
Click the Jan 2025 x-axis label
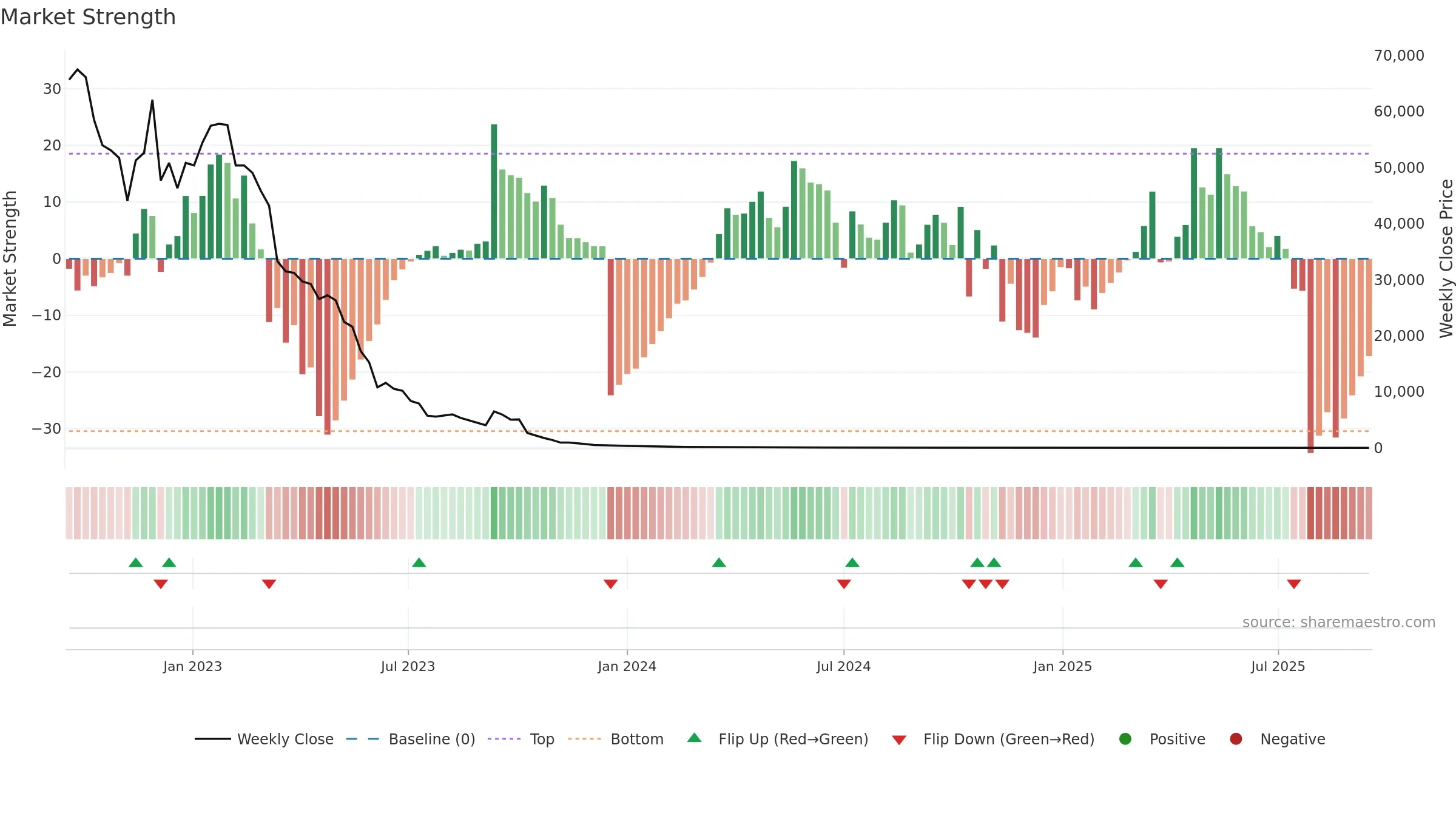coord(1063,666)
